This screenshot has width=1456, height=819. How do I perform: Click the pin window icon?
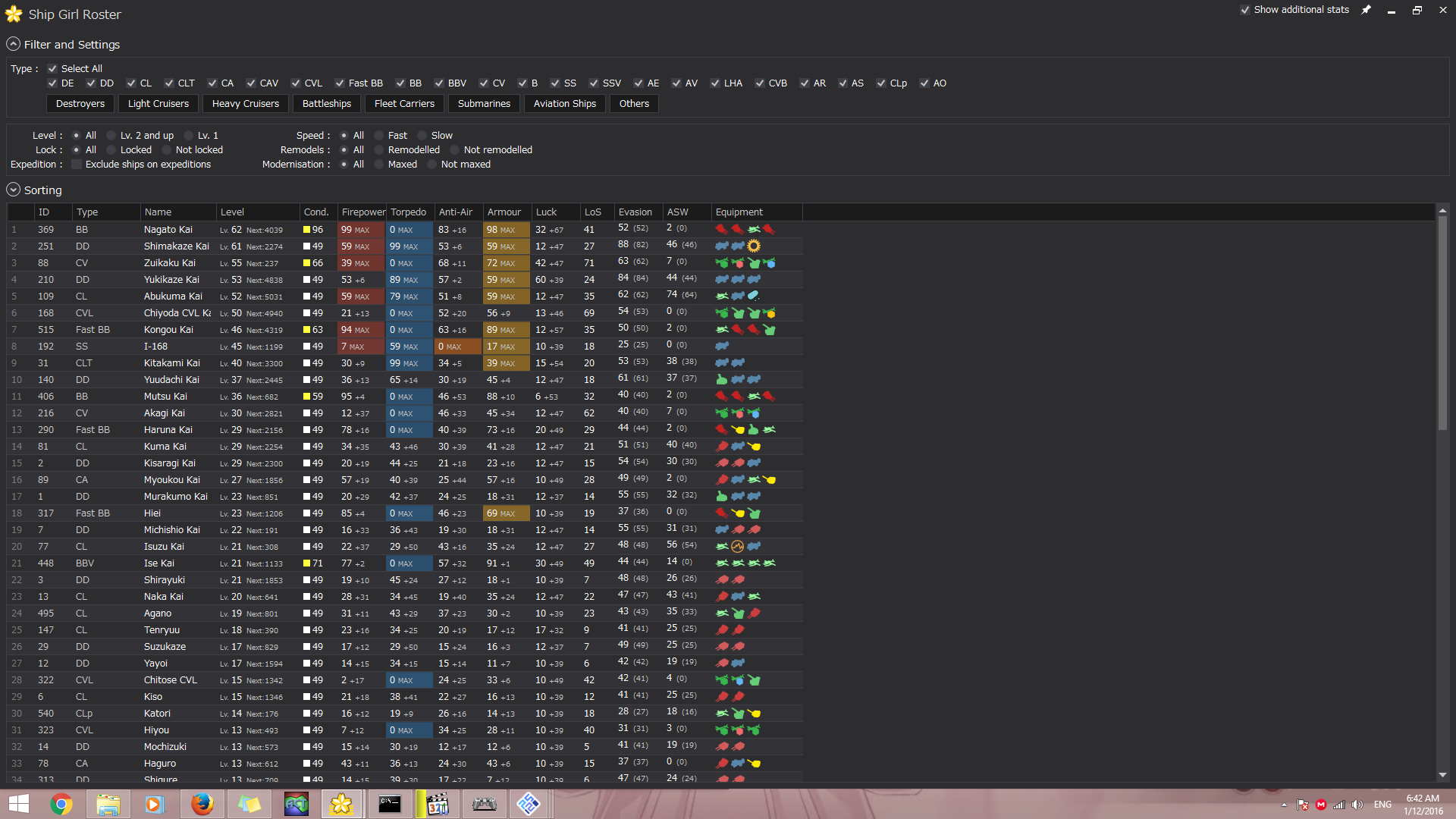1366,10
